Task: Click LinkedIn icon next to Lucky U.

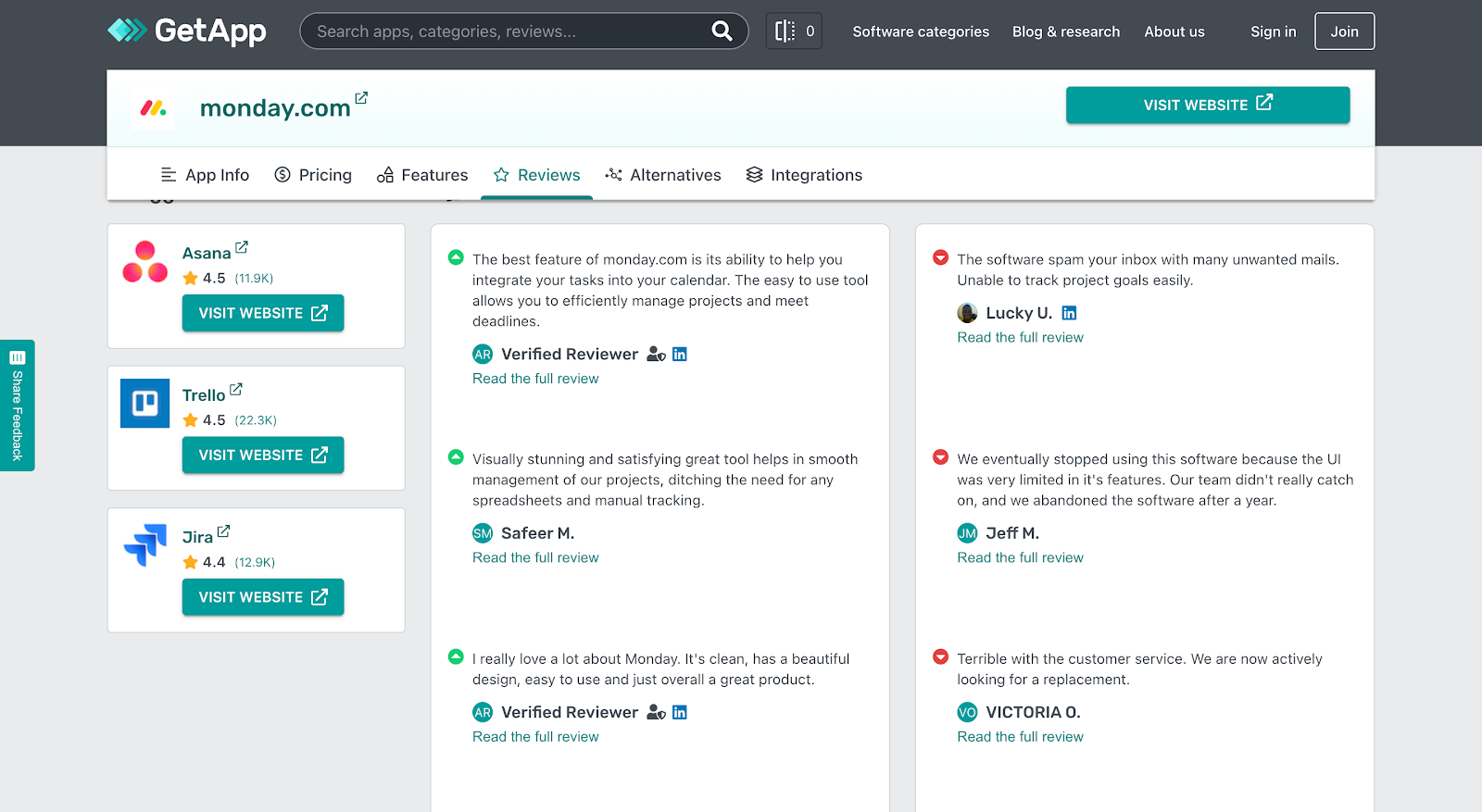Action: tap(1069, 313)
